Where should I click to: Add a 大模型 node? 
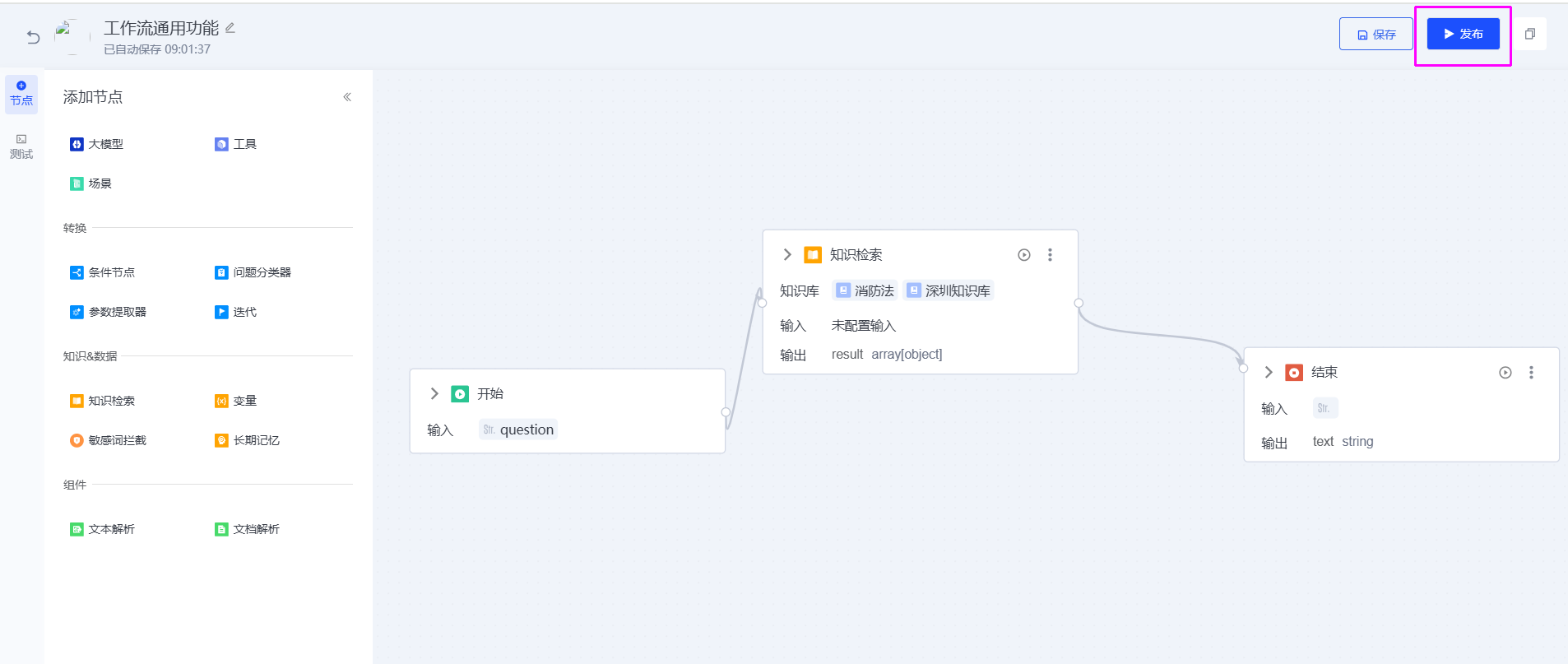click(97, 144)
